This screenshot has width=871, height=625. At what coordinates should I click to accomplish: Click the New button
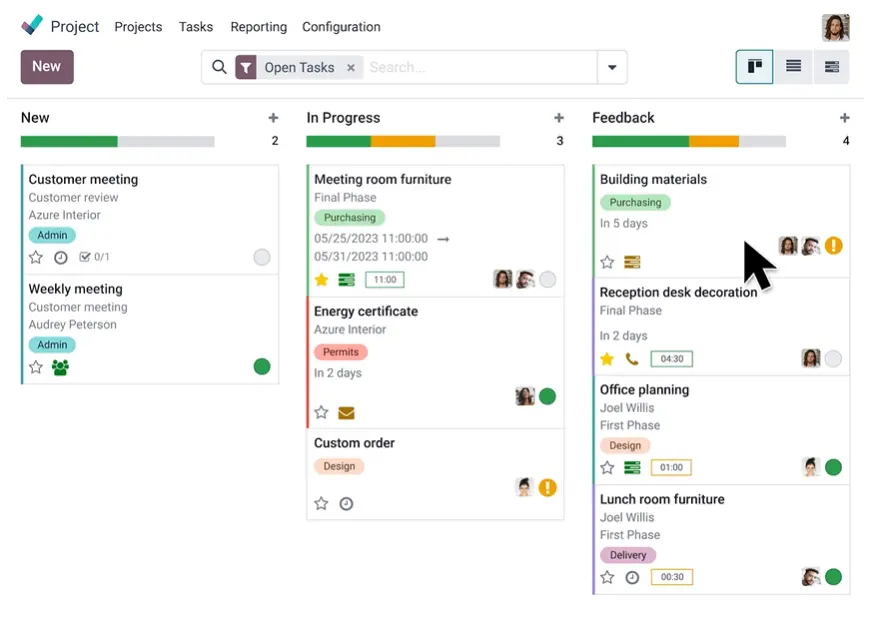click(47, 67)
